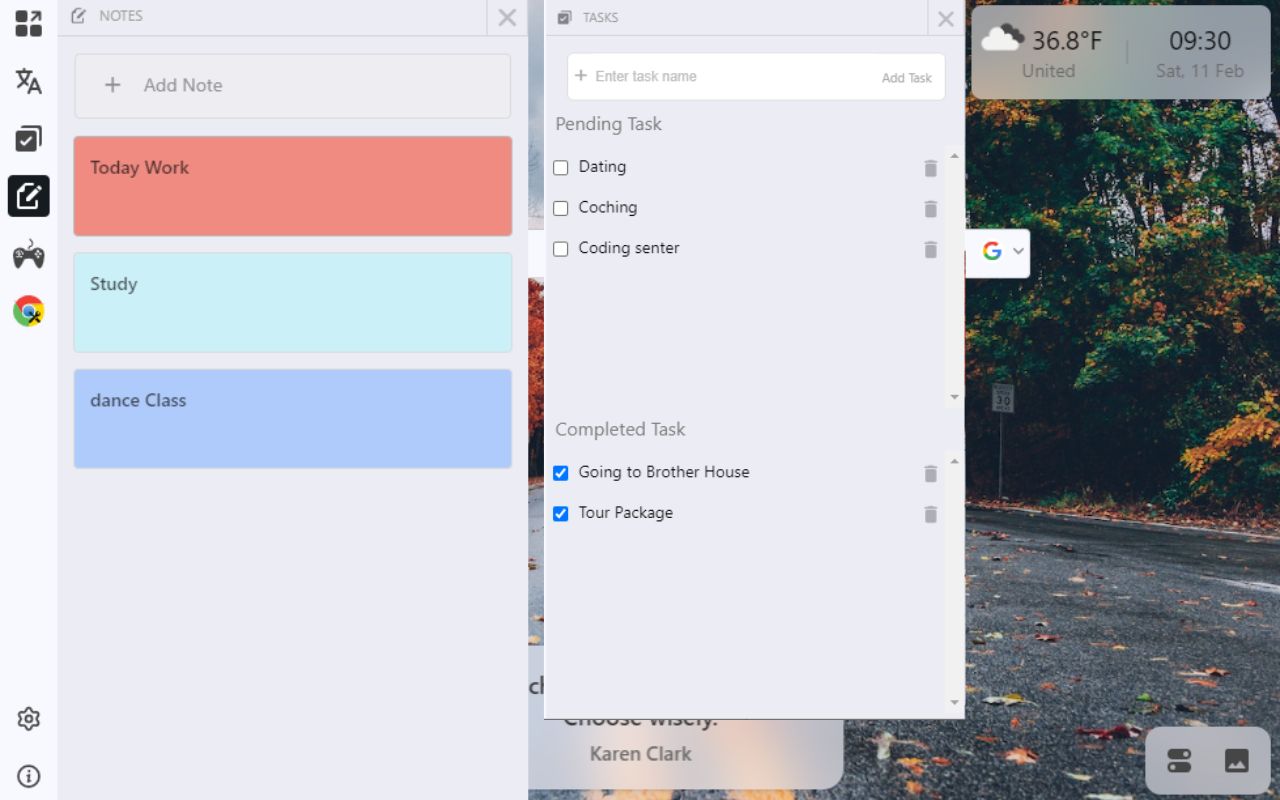Select the translate icon in the sidebar

pos(28,81)
